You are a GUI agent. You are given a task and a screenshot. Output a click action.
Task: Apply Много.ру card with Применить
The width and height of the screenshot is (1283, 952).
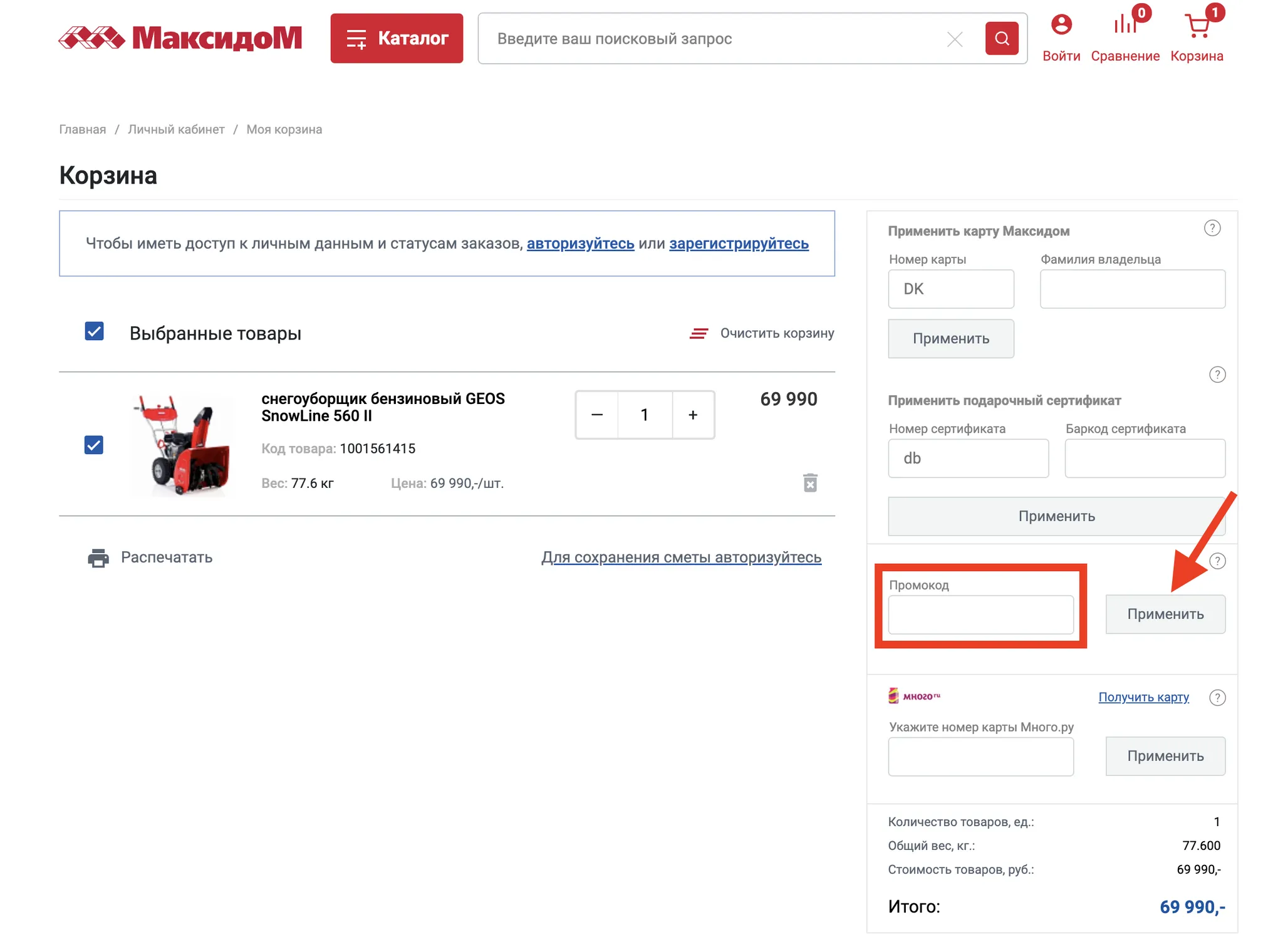pos(1165,756)
